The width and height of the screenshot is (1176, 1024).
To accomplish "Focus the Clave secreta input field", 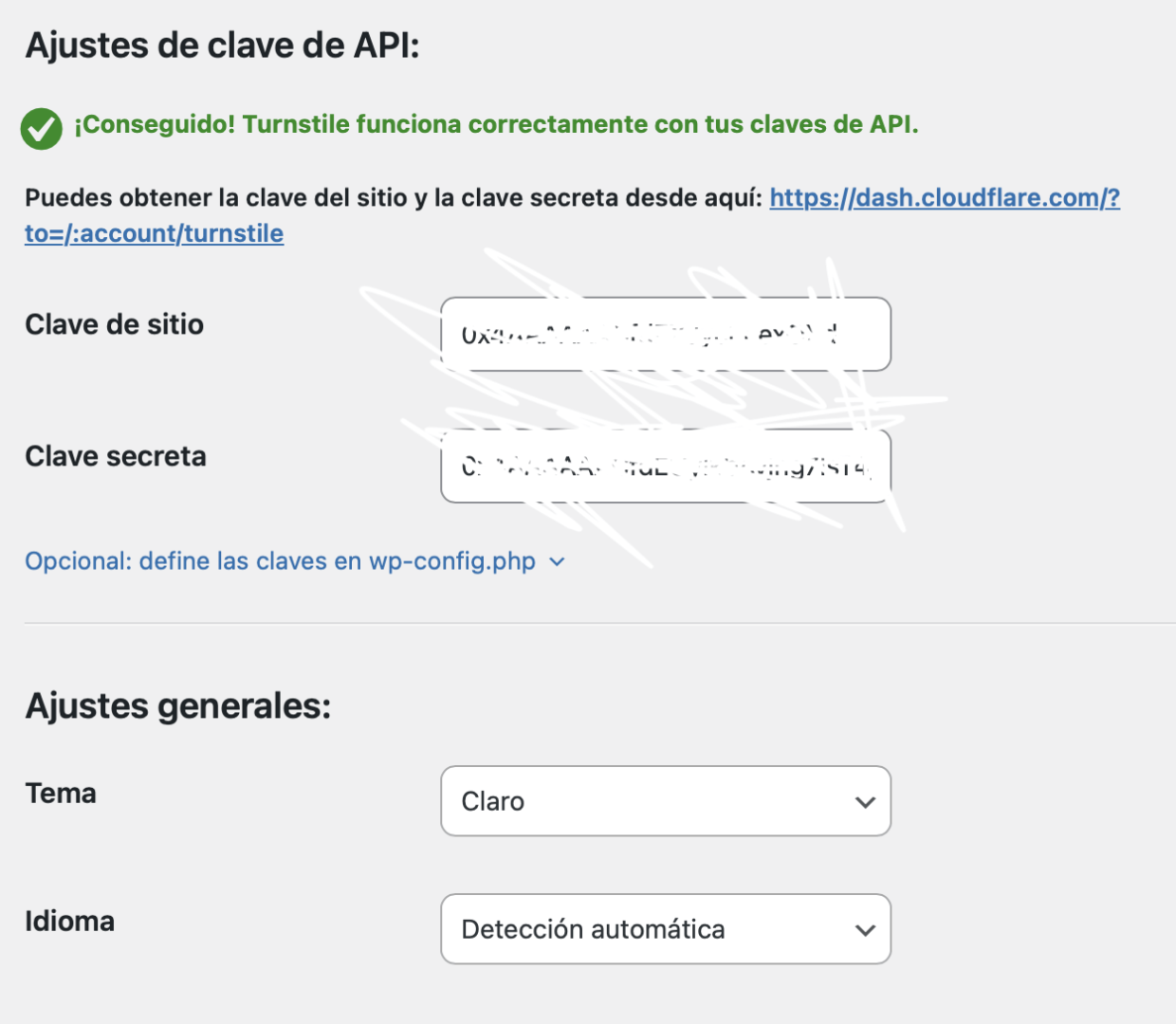I will 665,466.
